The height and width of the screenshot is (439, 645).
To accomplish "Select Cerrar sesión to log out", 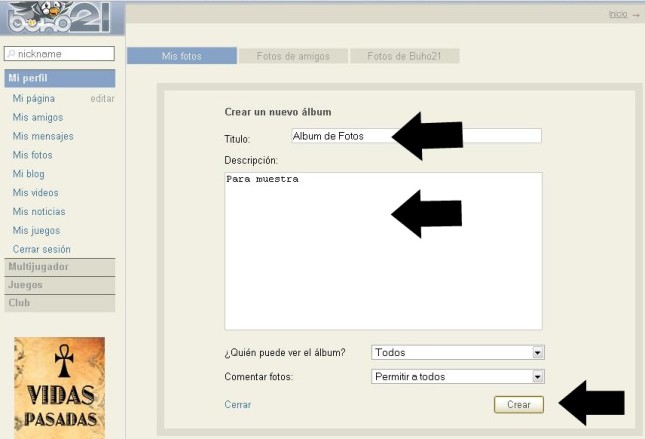I will click(x=41, y=249).
